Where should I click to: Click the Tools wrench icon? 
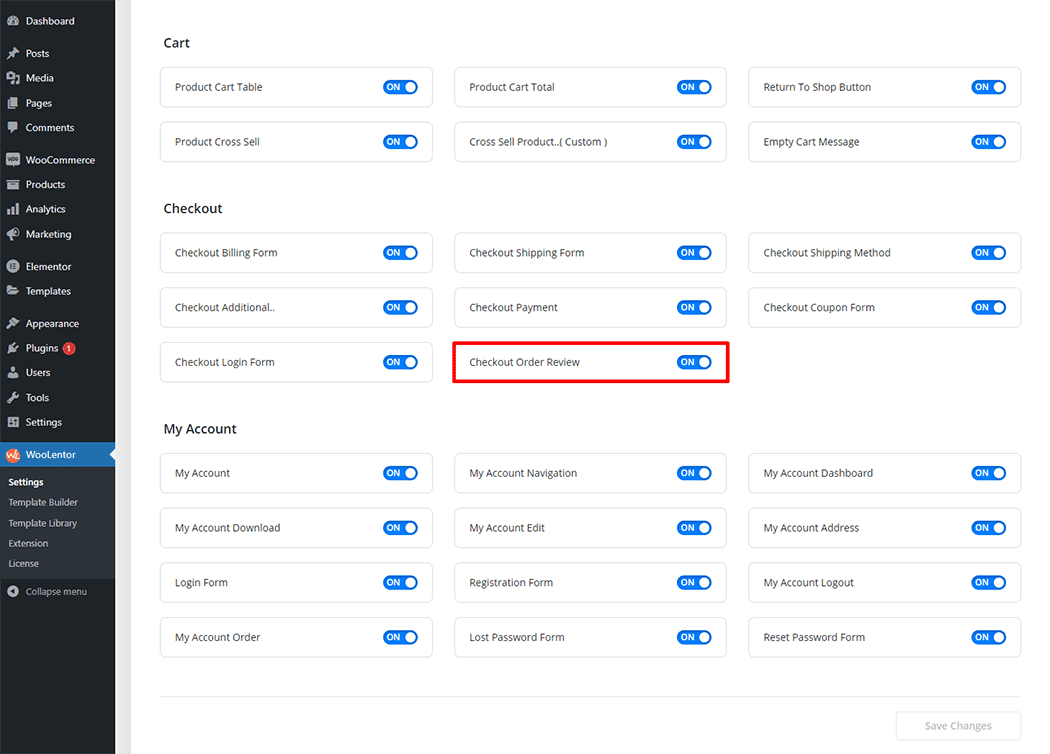coord(12,398)
